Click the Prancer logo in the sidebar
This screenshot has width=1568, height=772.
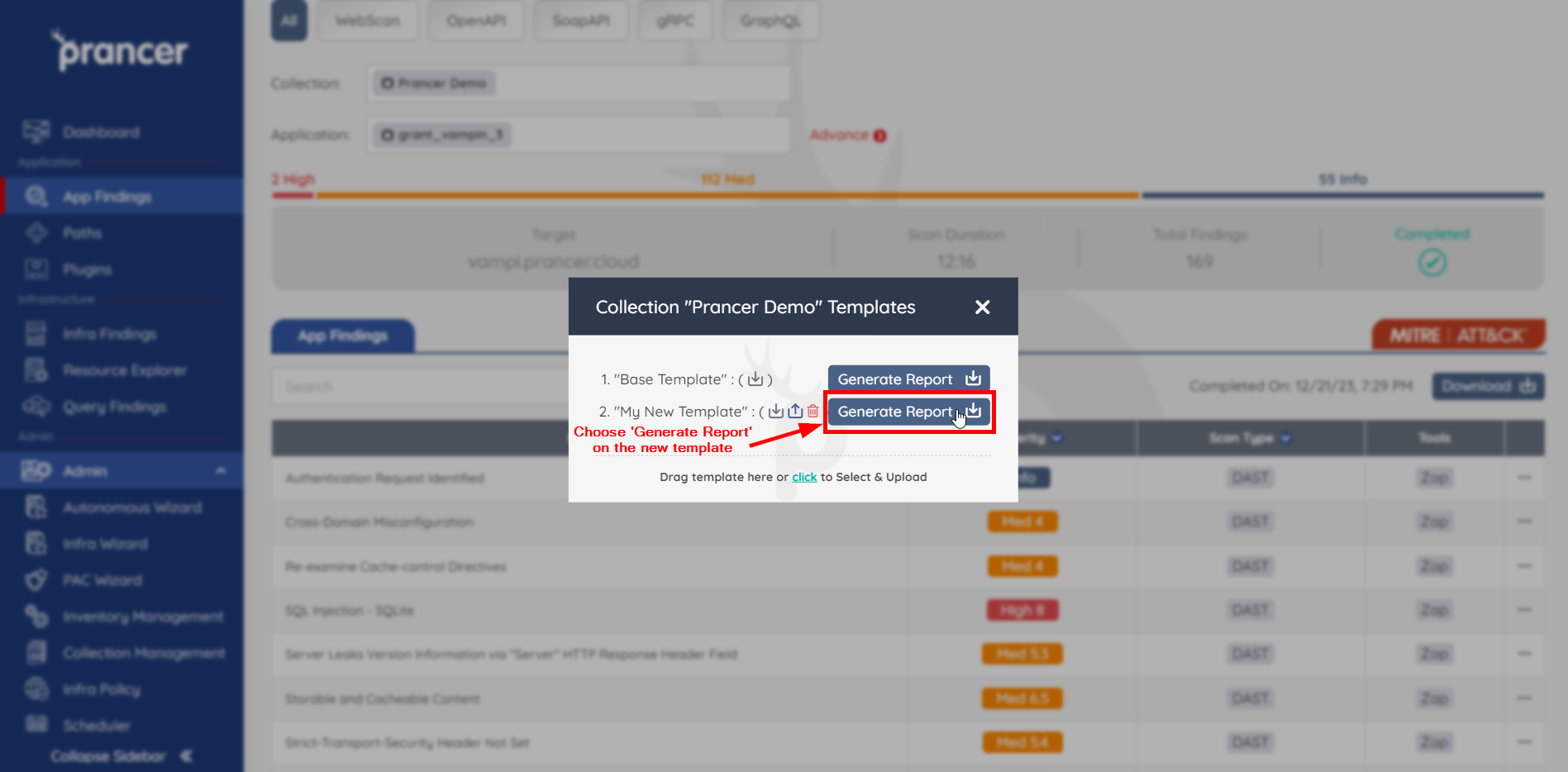tap(122, 50)
